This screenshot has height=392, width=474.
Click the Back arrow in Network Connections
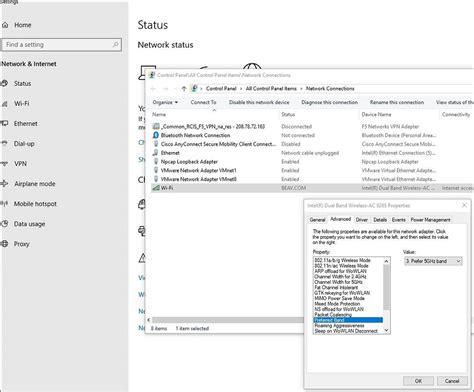click(x=153, y=89)
